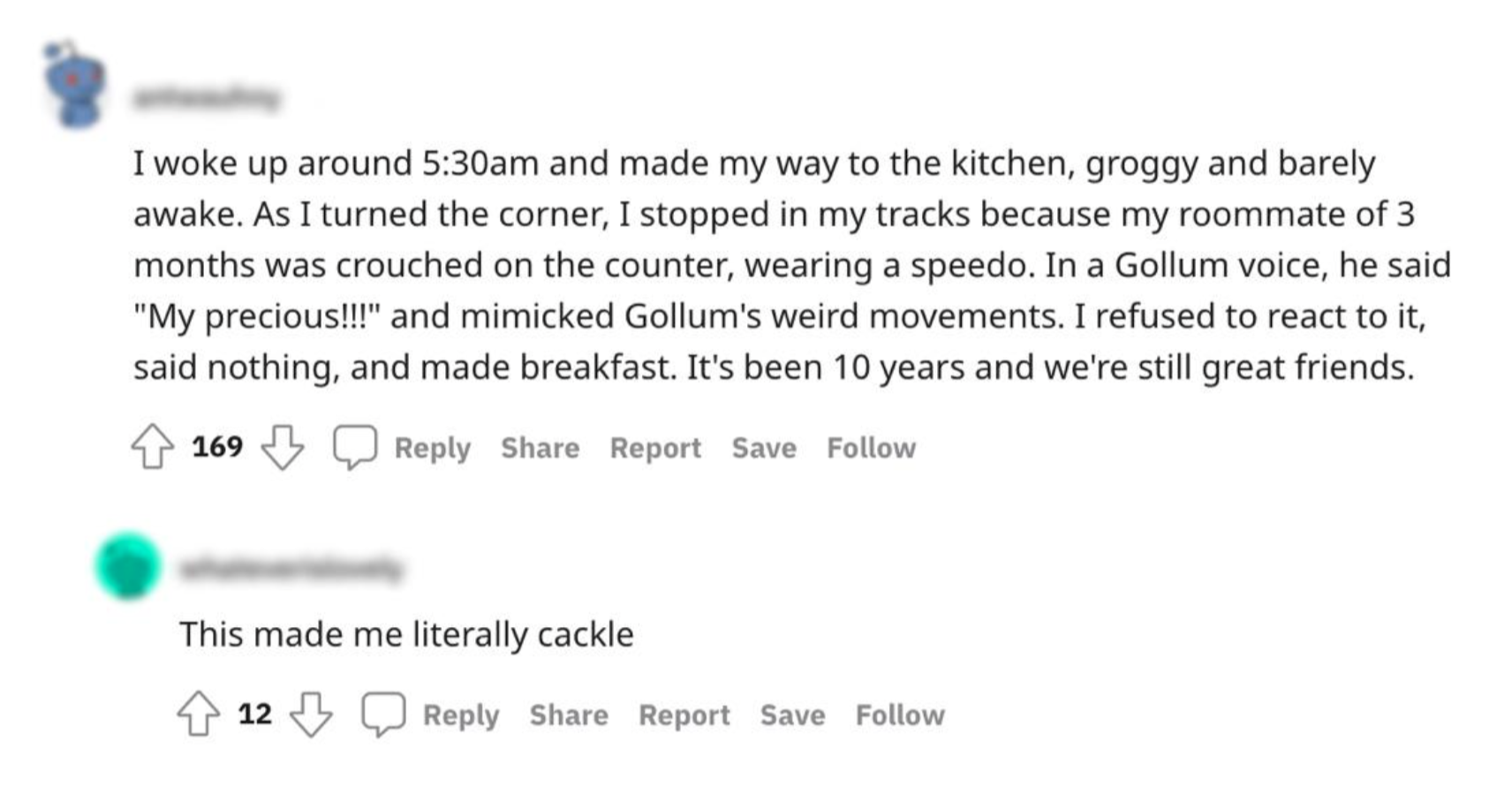Click the speech bubble icon on cackle reply
The image size is (1512, 802).
pyautogui.click(x=383, y=714)
